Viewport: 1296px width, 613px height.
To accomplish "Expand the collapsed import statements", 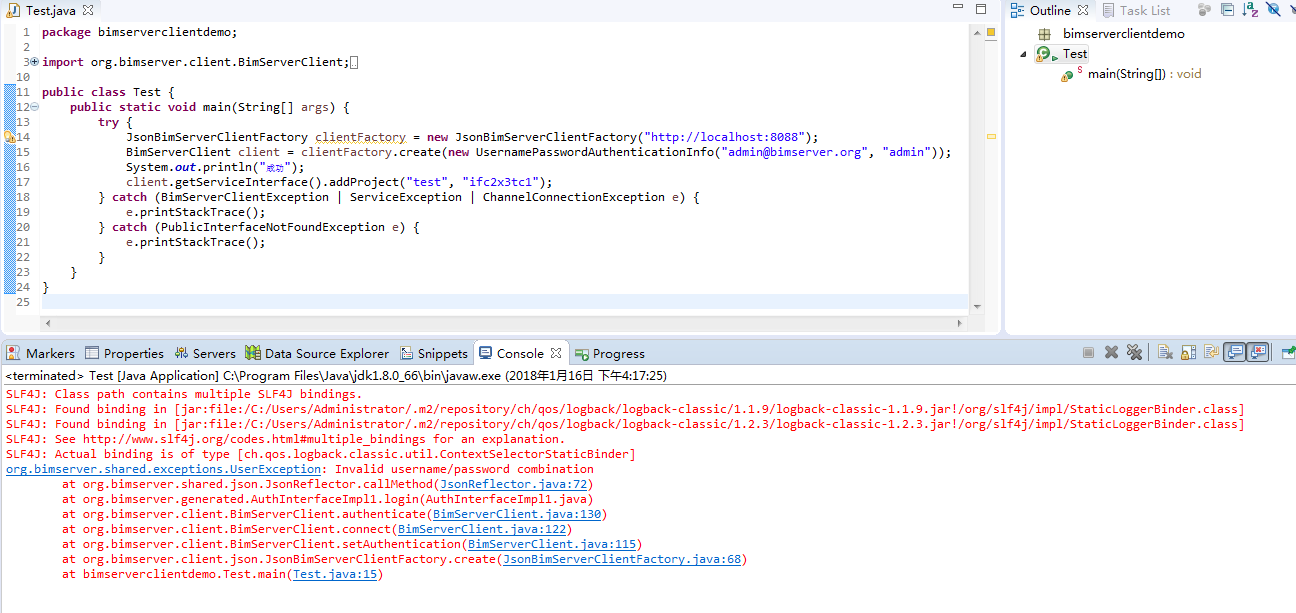I will coord(33,61).
